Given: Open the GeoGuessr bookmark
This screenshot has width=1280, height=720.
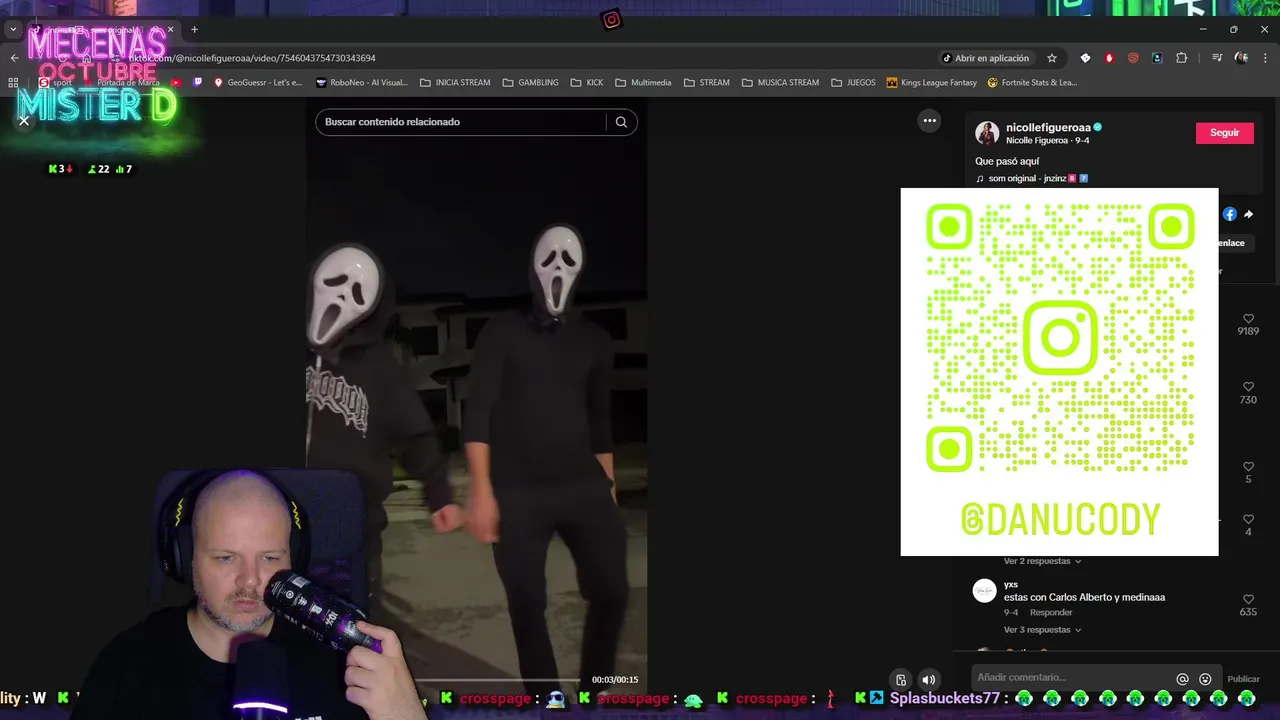Looking at the screenshot, I should click(x=257, y=83).
